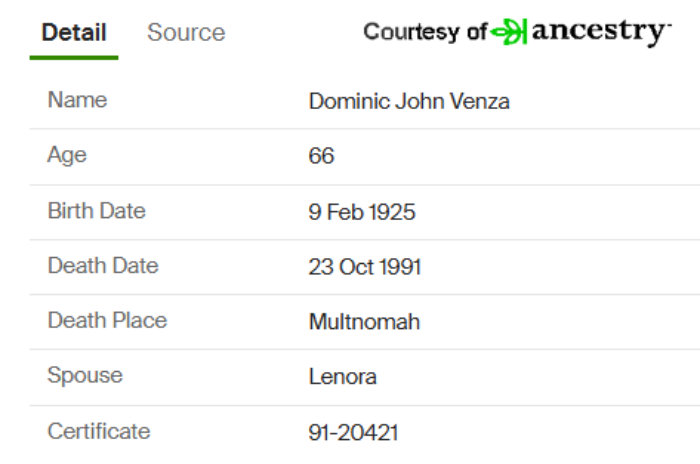Click the Name field label
This screenshot has height=464, width=700.
(77, 100)
